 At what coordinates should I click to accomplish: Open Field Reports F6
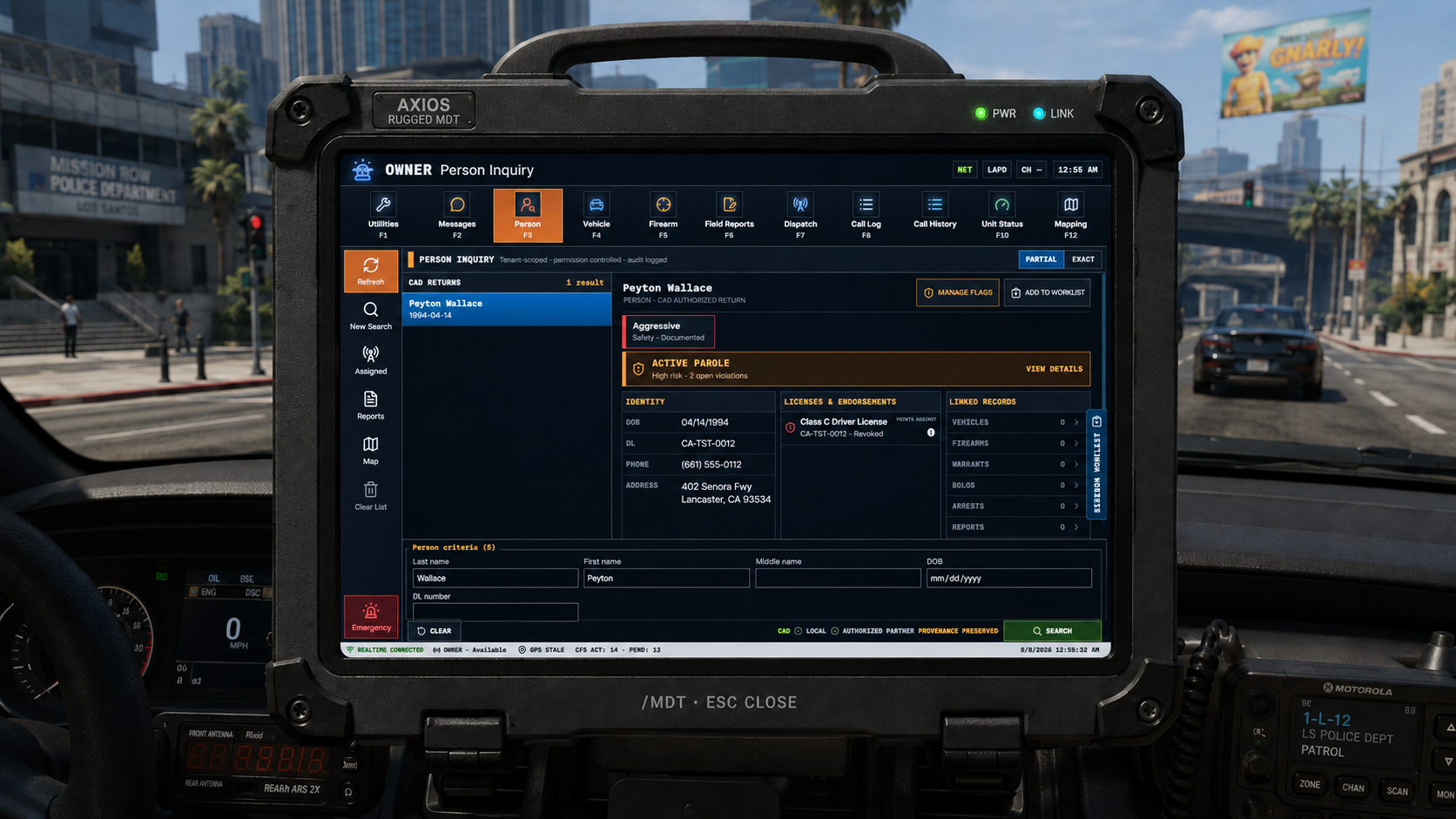[x=729, y=215]
